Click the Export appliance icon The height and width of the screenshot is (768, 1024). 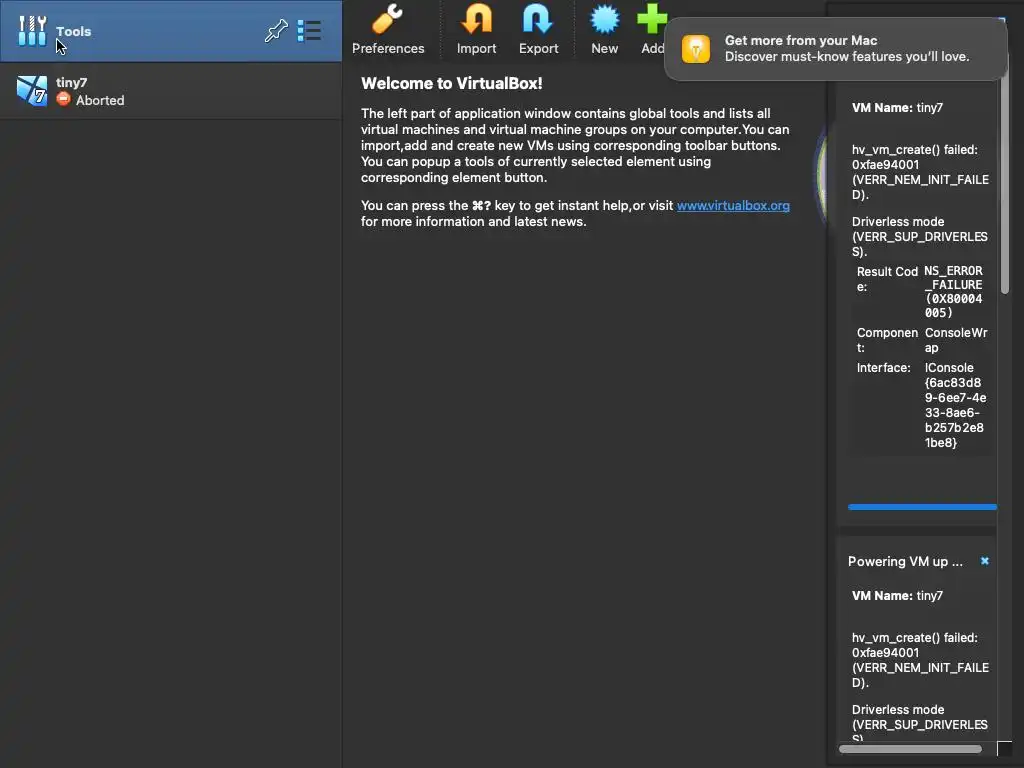coord(538,19)
